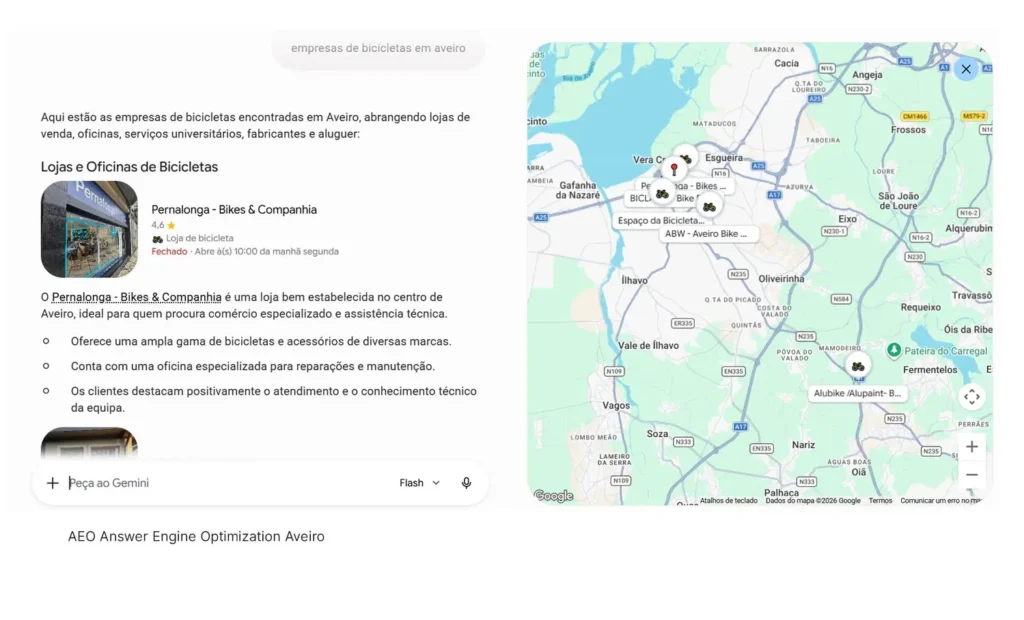The image size is (1024, 620).
Task: Click the 'Vagos' town label on the map
Action: (616, 406)
